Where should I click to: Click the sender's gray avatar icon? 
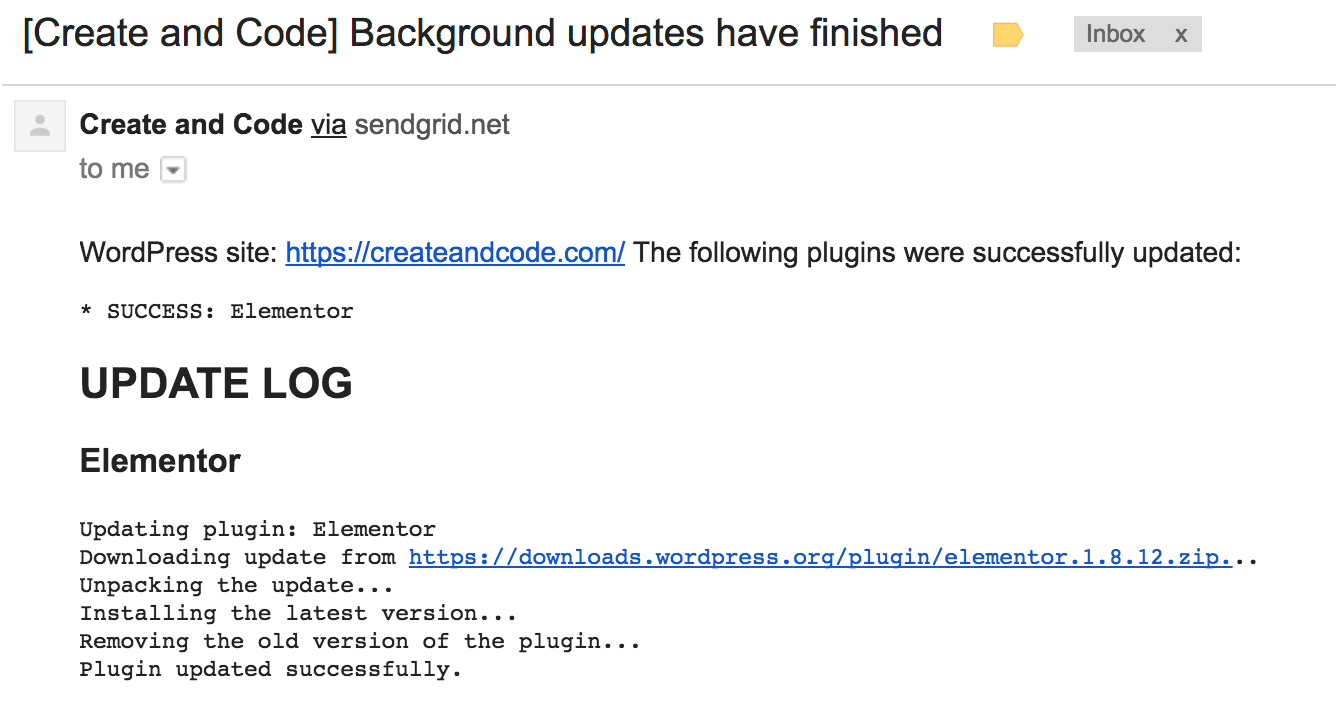pos(40,126)
